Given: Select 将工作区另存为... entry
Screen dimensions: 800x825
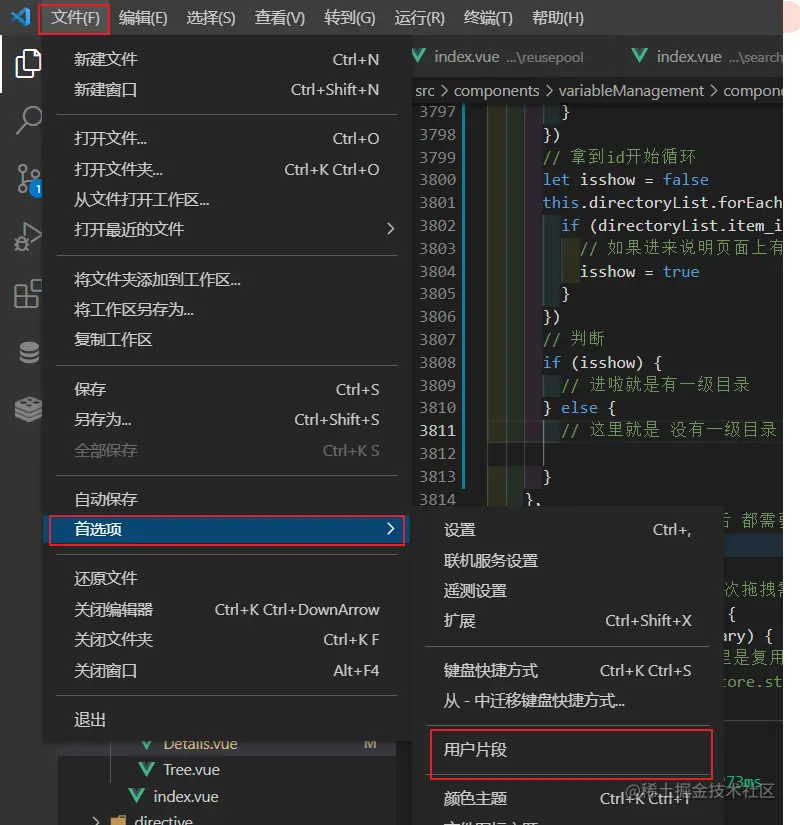Looking at the screenshot, I should pos(226,310).
